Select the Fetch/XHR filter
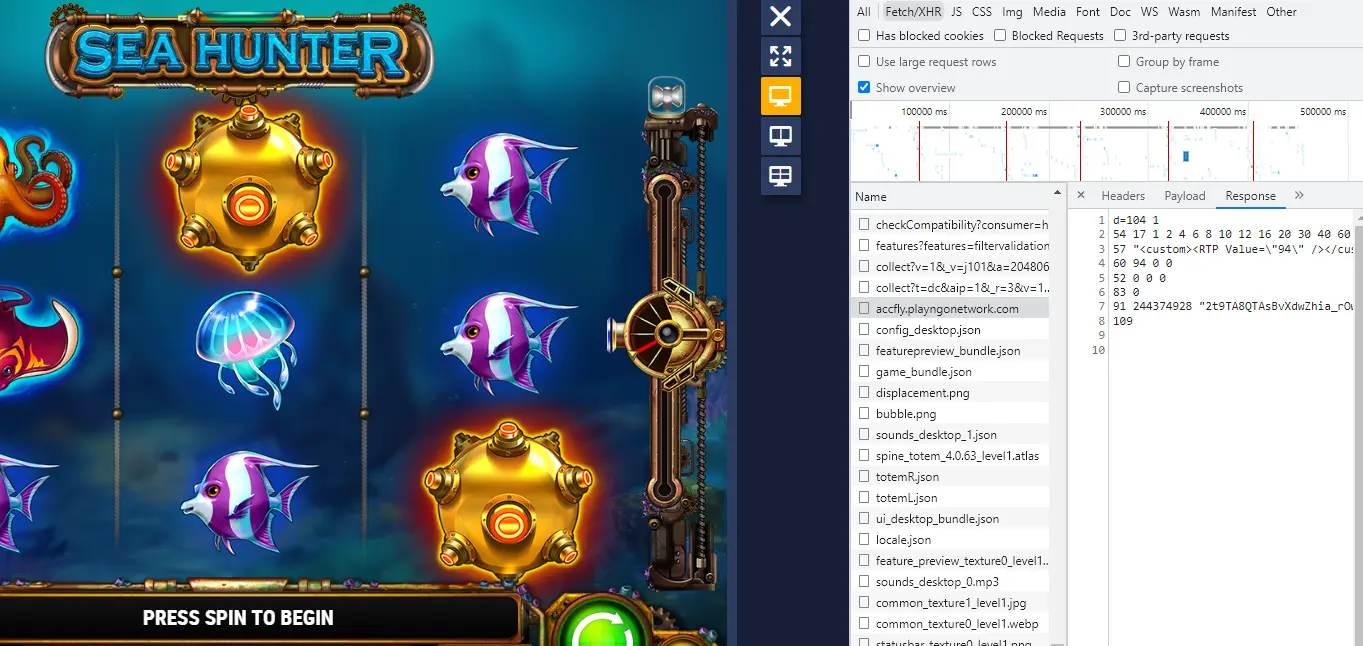Viewport: 1363px width, 646px height. (913, 12)
